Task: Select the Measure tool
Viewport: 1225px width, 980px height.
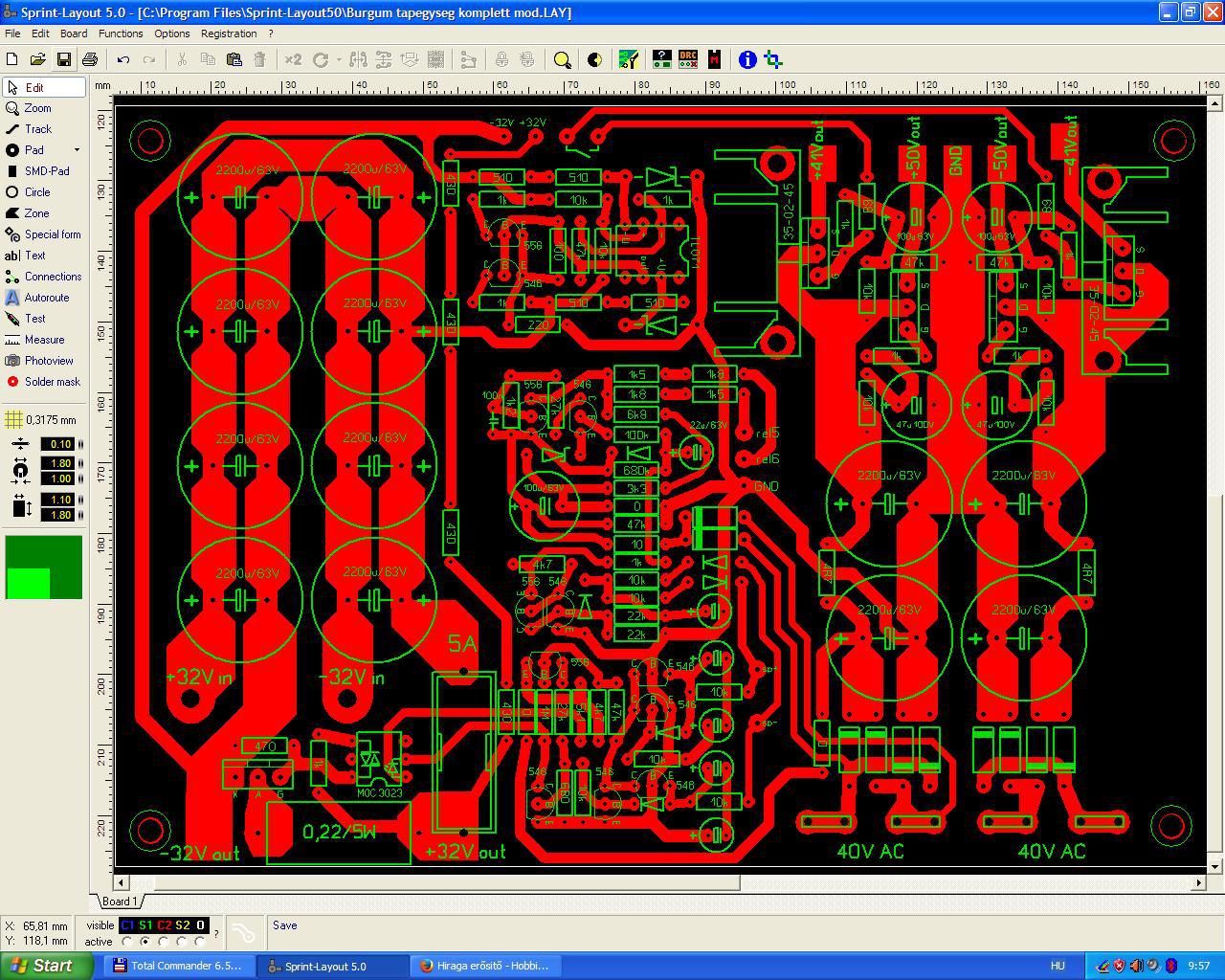Action: click(44, 340)
